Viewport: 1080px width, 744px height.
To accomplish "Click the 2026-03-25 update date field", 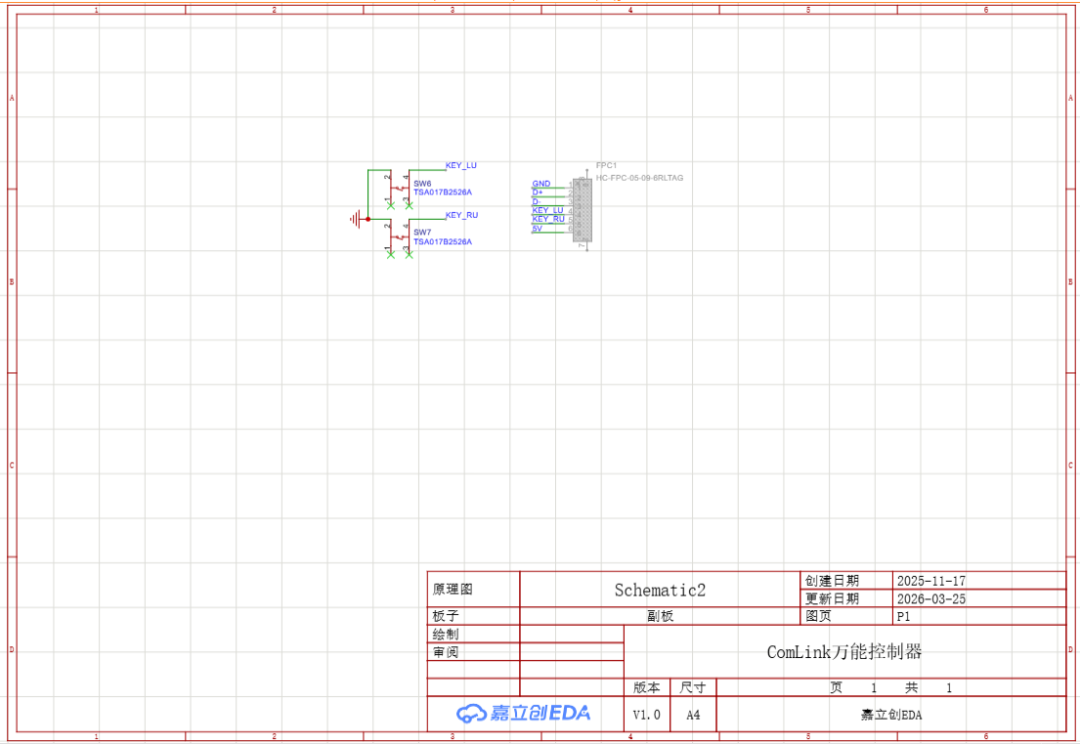I will point(931,599).
